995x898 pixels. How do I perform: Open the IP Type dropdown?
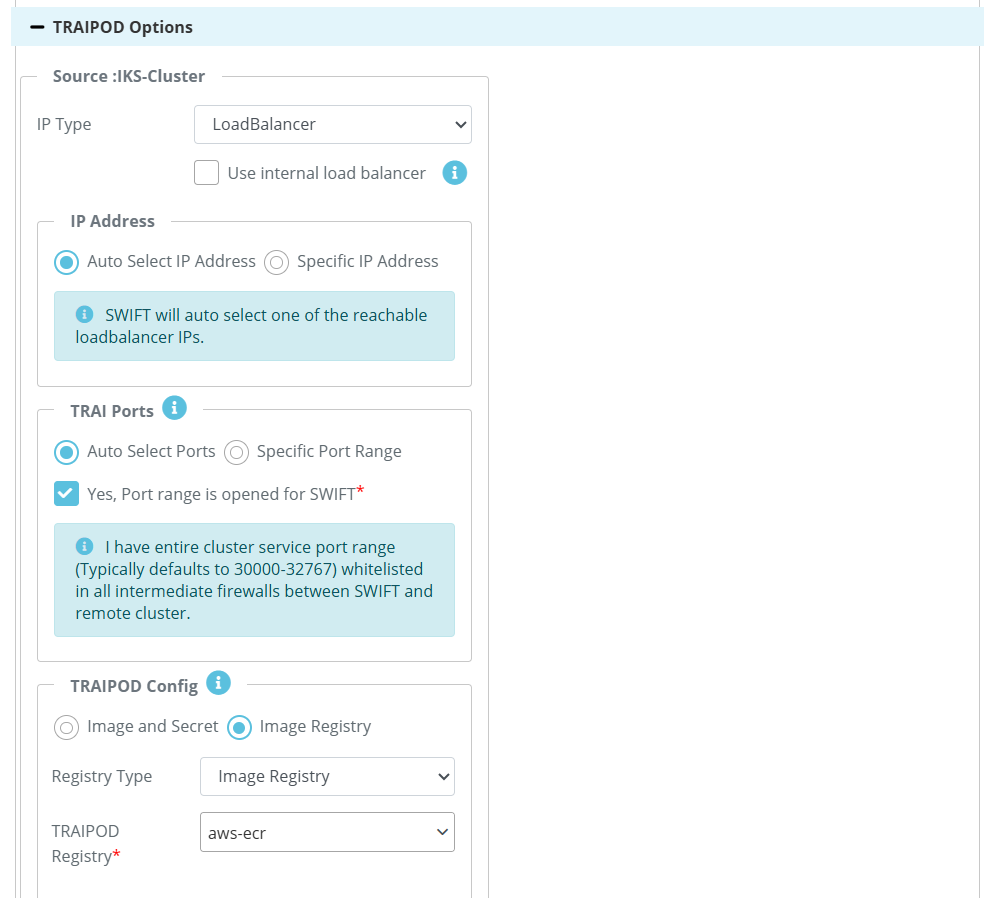pyautogui.click(x=333, y=124)
